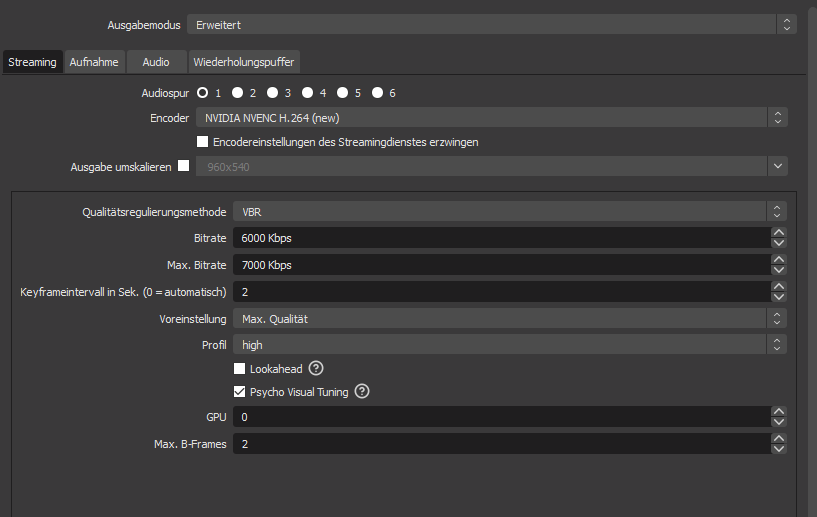This screenshot has width=817, height=517.
Task: Select audio track 4 radio button
Action: pos(307,93)
